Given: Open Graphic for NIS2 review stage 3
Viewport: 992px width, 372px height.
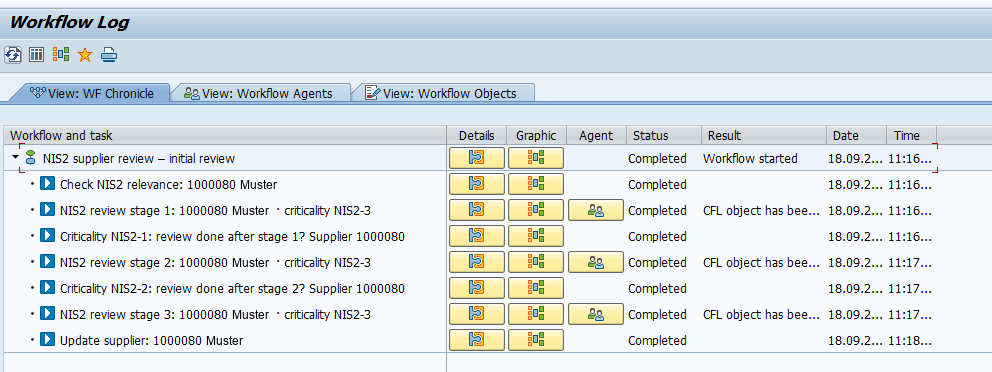Looking at the screenshot, I should tap(536, 314).
